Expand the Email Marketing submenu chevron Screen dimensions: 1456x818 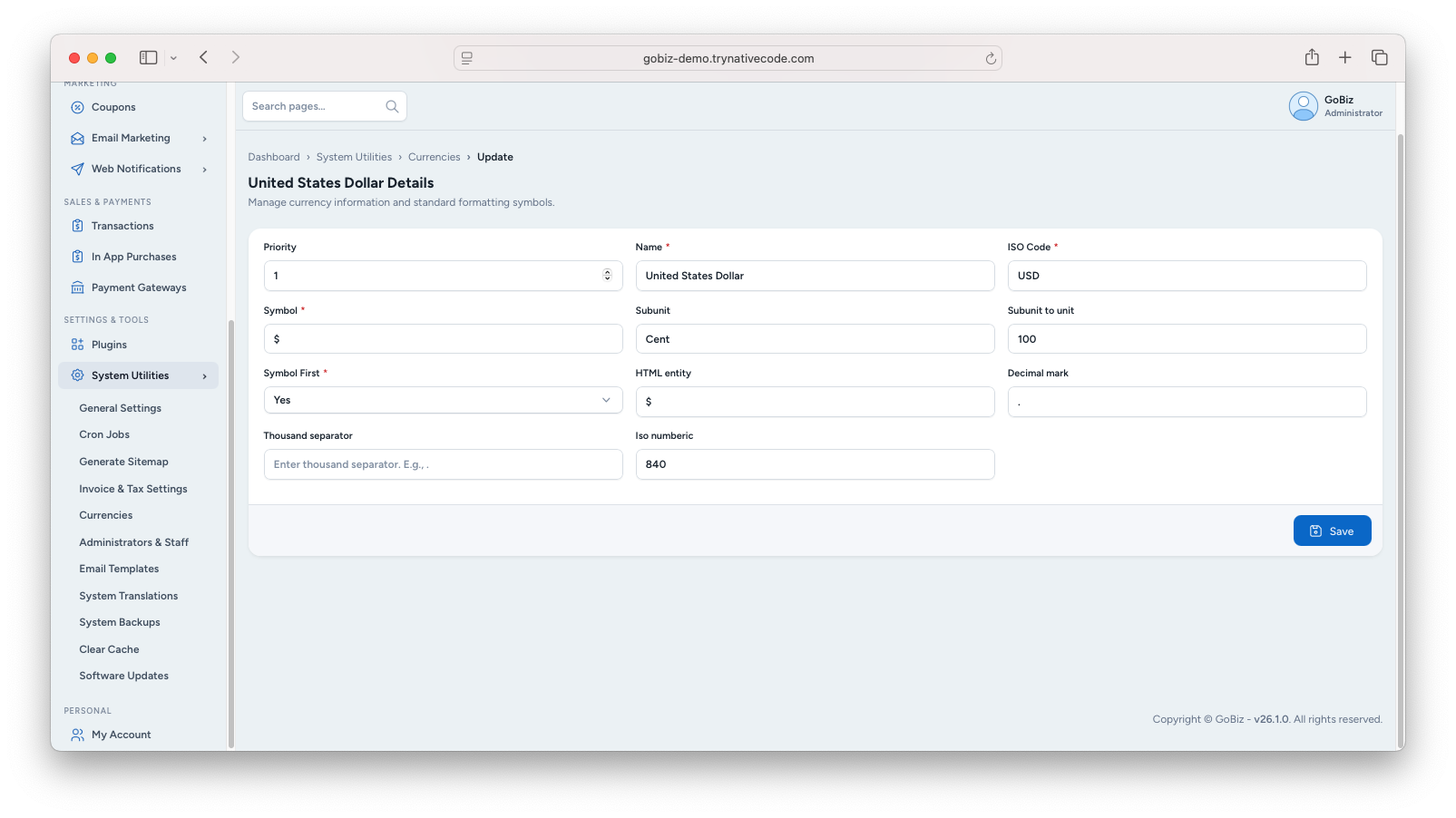click(205, 139)
